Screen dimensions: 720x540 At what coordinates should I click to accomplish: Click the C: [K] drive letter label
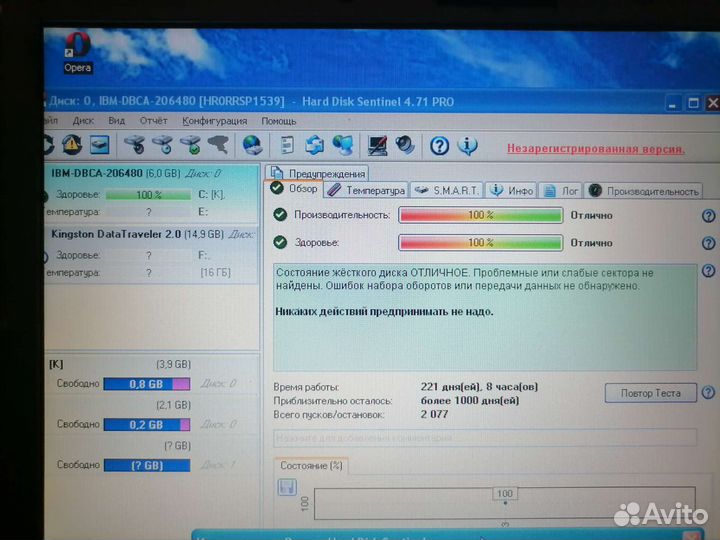click(212, 195)
